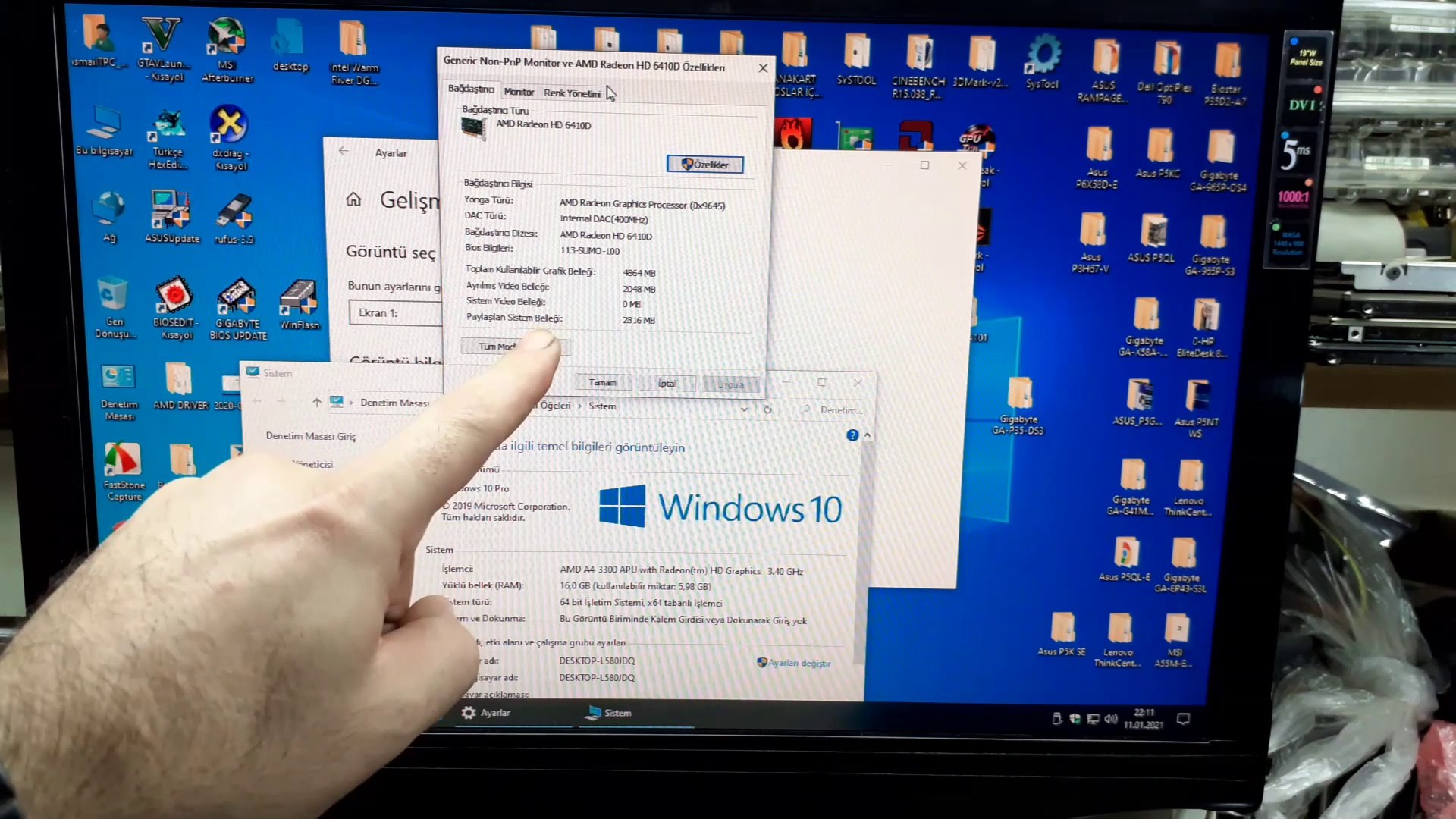
Task: Click up arrow in Sistem navigation bar
Action: [317, 402]
